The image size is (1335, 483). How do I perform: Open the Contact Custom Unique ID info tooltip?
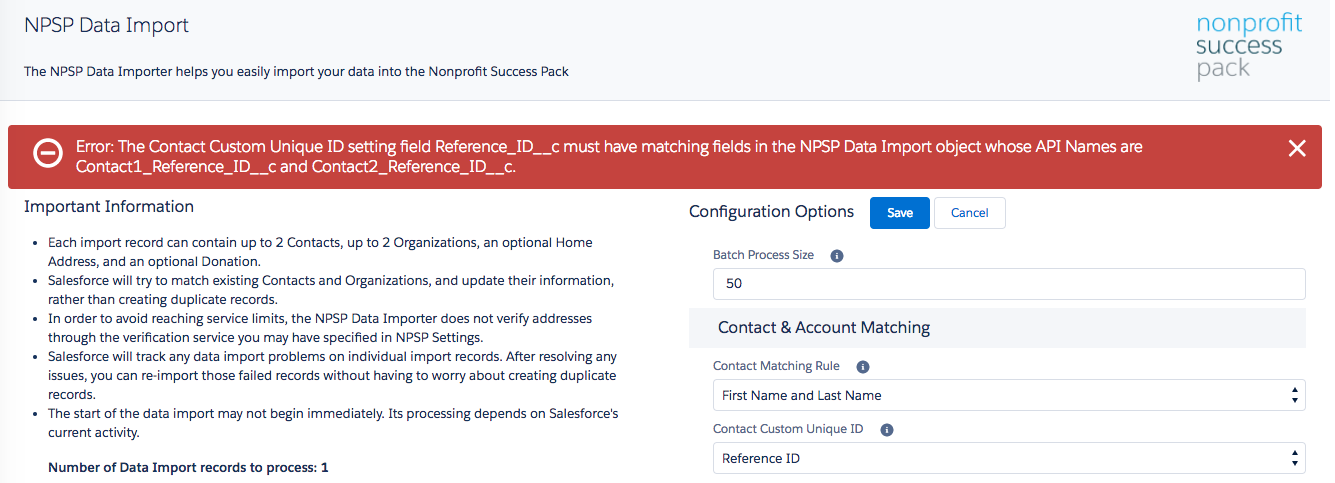[886, 430]
